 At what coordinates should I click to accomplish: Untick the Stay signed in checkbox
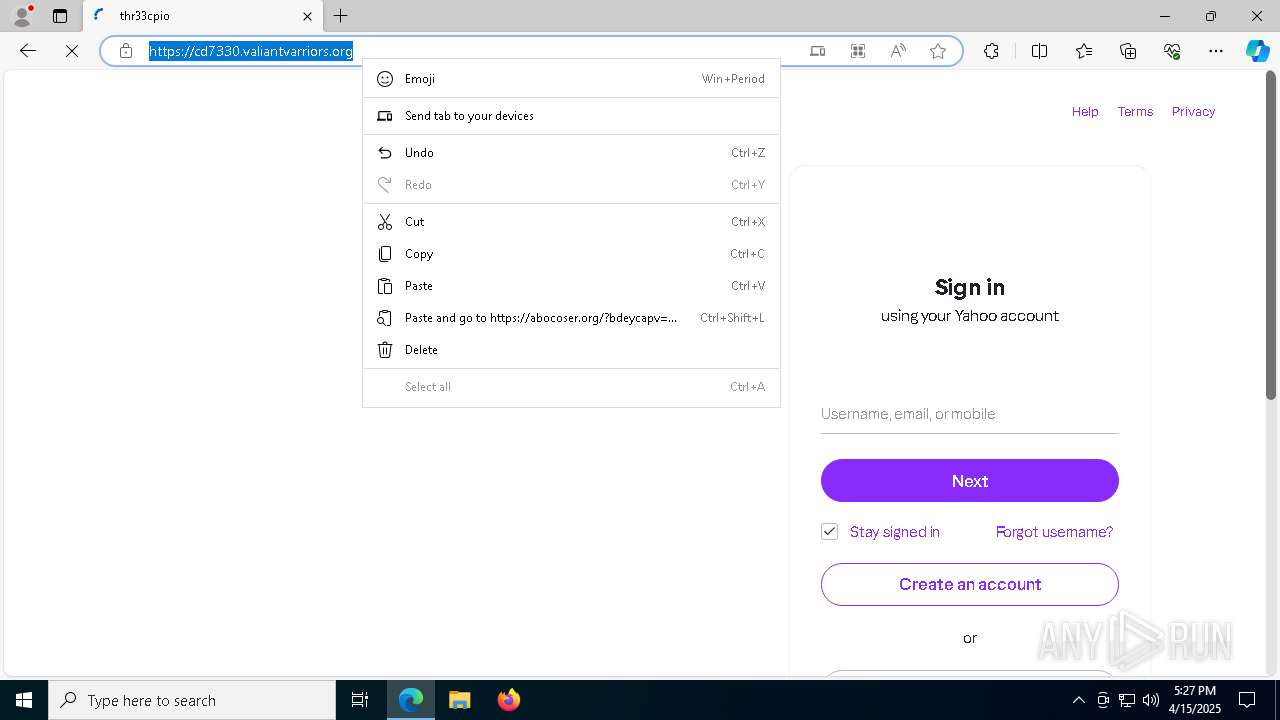[x=829, y=532]
